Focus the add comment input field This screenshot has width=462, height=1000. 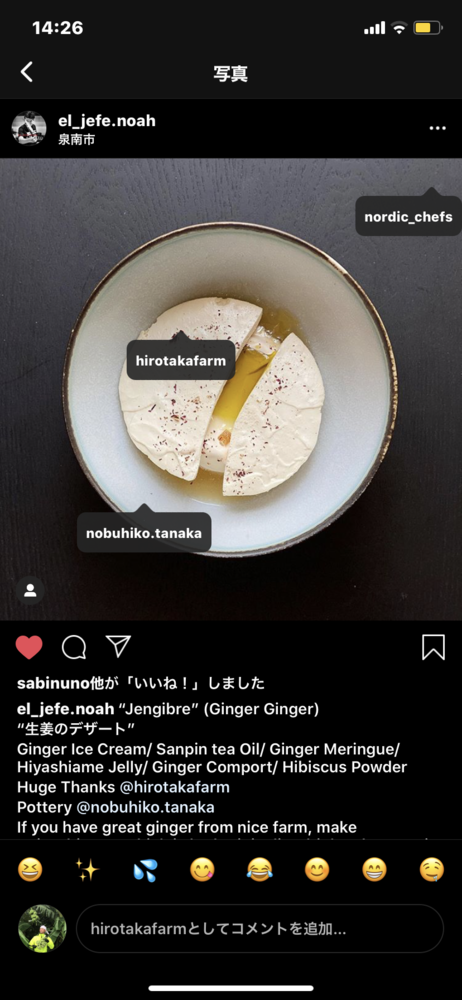tap(260, 929)
